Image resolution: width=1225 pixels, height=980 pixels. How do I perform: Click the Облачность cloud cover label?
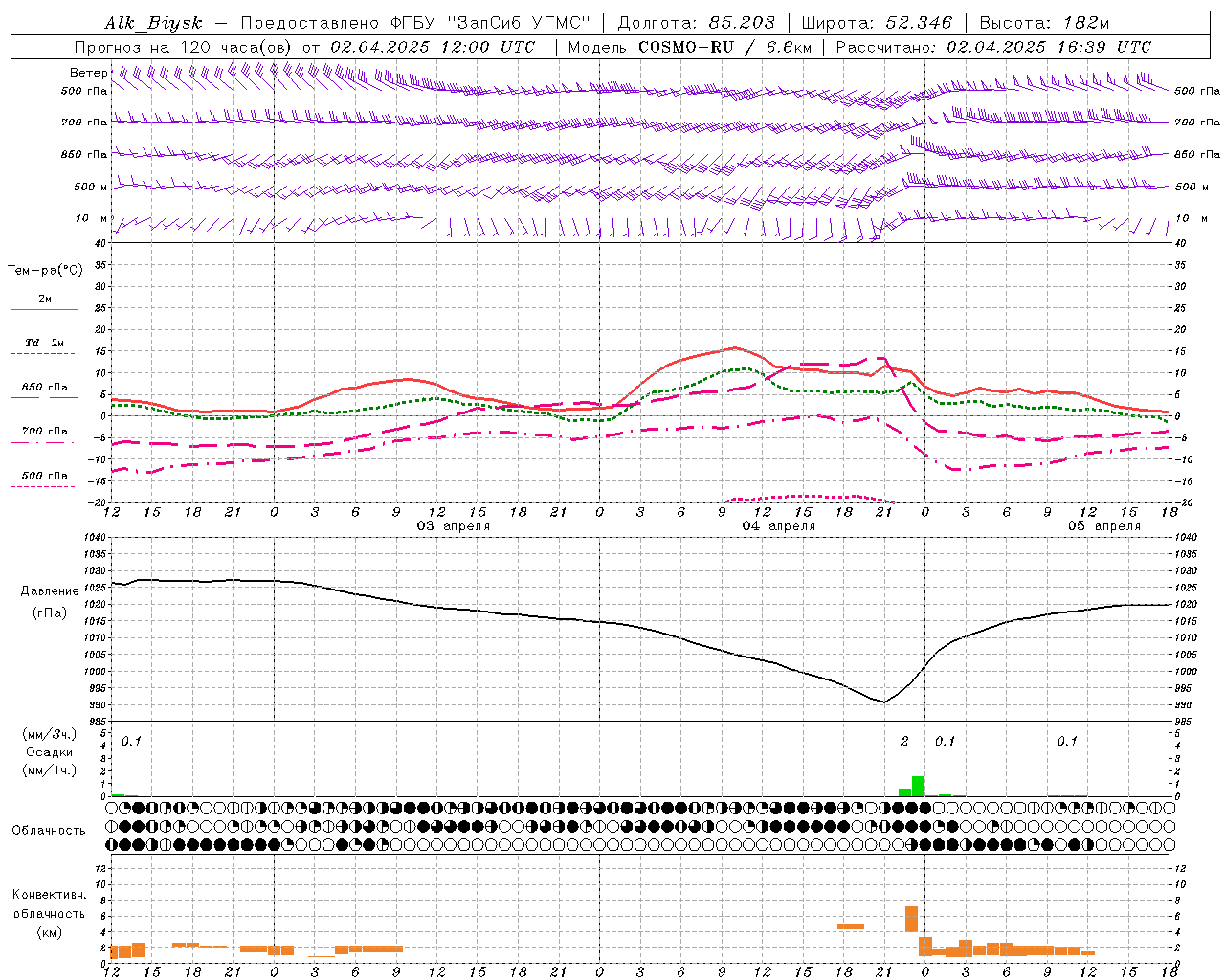tap(49, 831)
